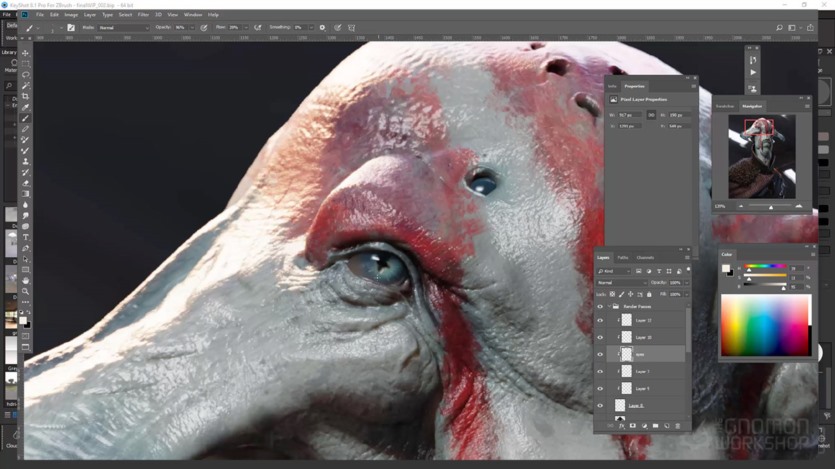Select the Gradient tool

point(26,194)
